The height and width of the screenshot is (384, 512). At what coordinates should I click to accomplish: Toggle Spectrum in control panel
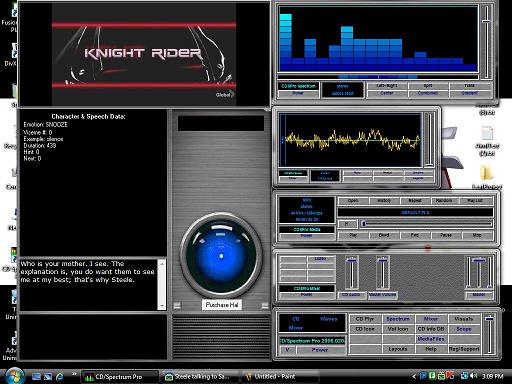point(398,319)
